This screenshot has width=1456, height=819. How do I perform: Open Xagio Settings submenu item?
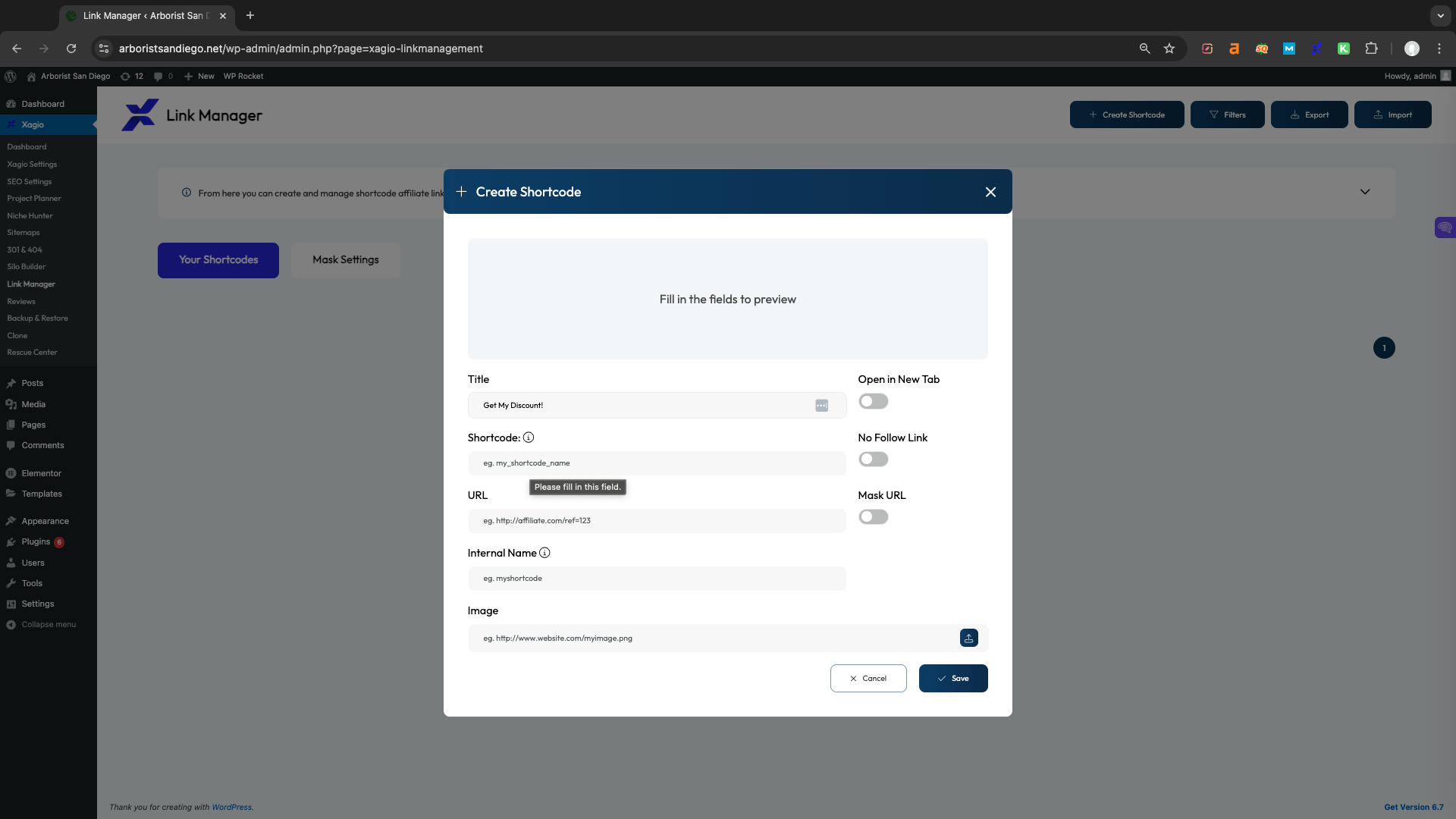[32, 164]
